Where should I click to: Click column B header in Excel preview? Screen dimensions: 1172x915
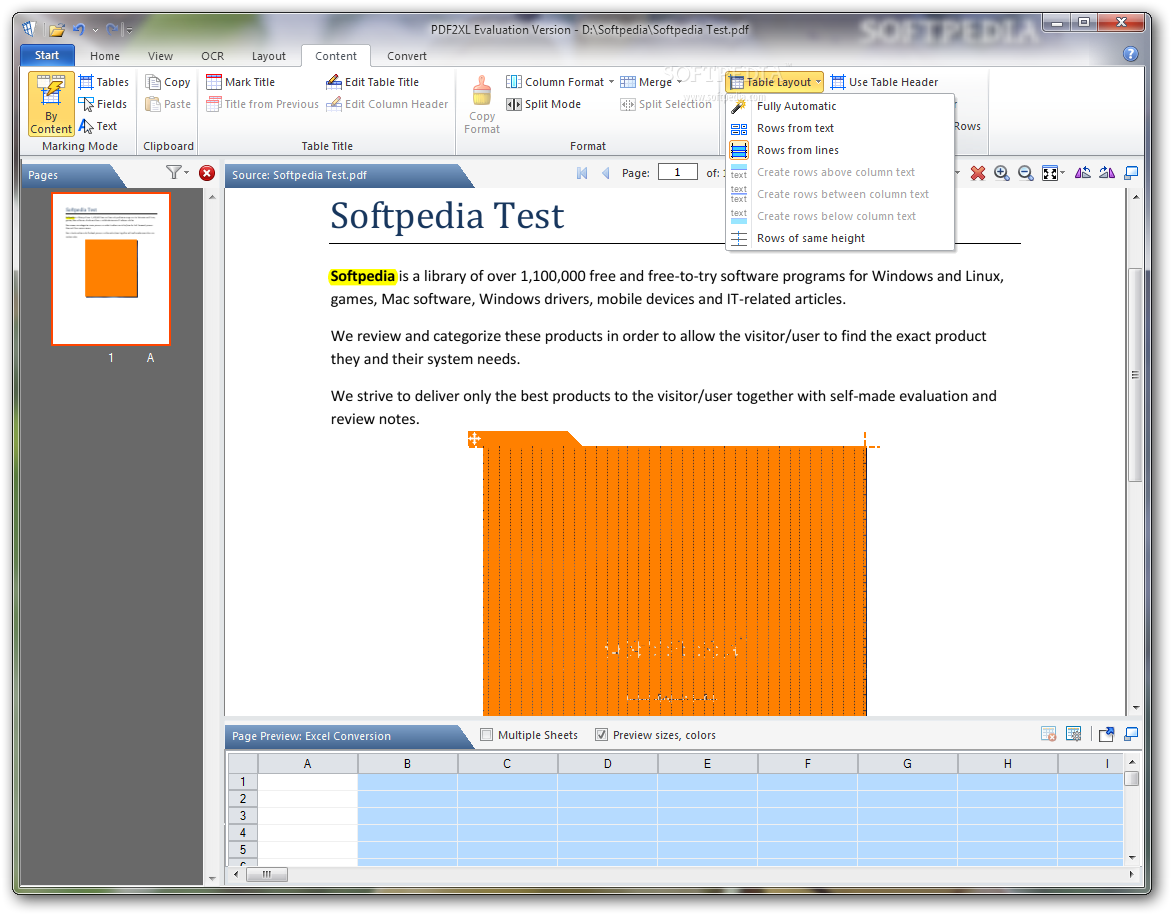tap(407, 764)
